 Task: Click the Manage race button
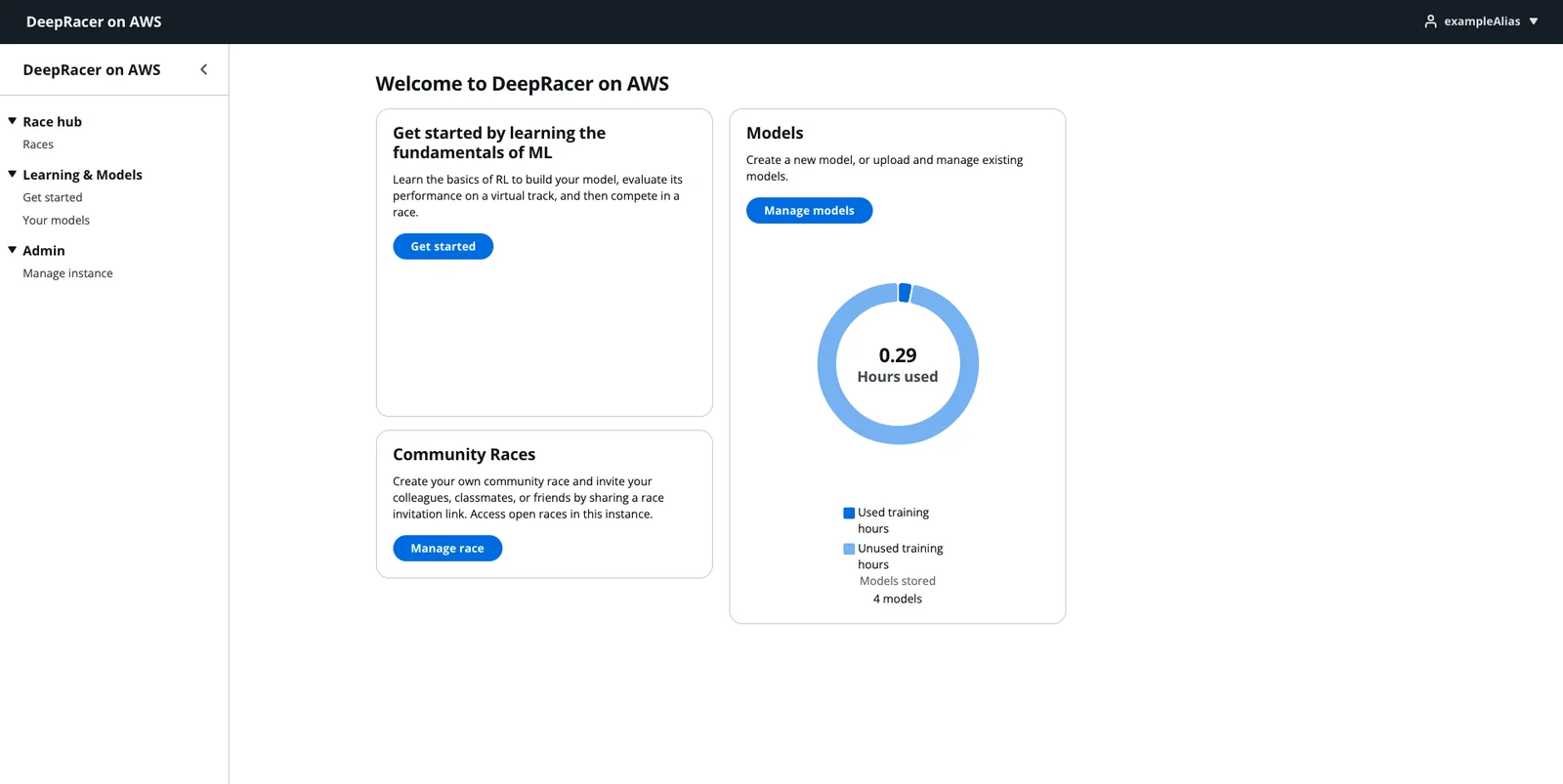tap(447, 549)
